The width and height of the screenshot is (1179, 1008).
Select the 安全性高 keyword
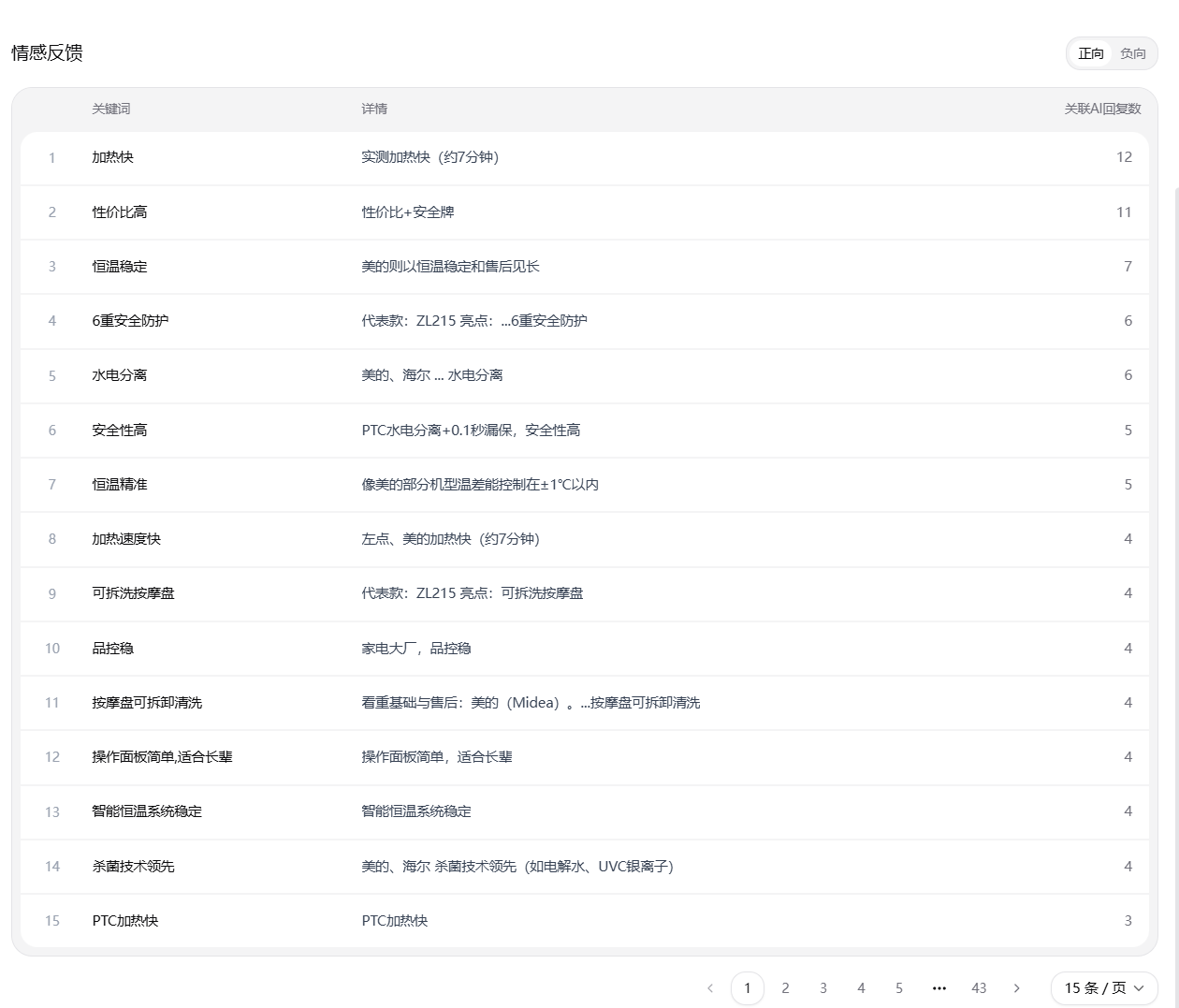[120, 431]
